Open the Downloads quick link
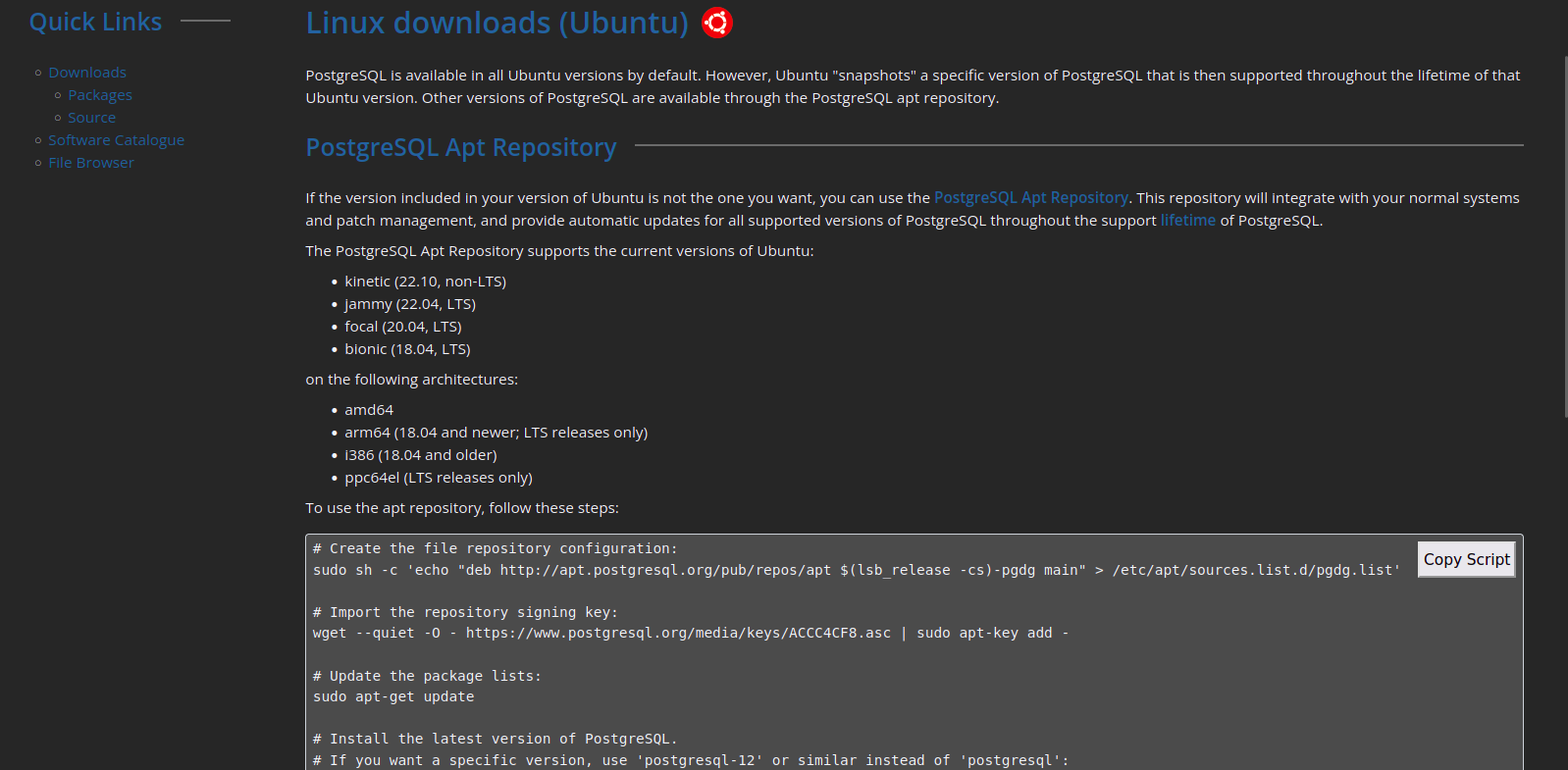 [x=87, y=73]
